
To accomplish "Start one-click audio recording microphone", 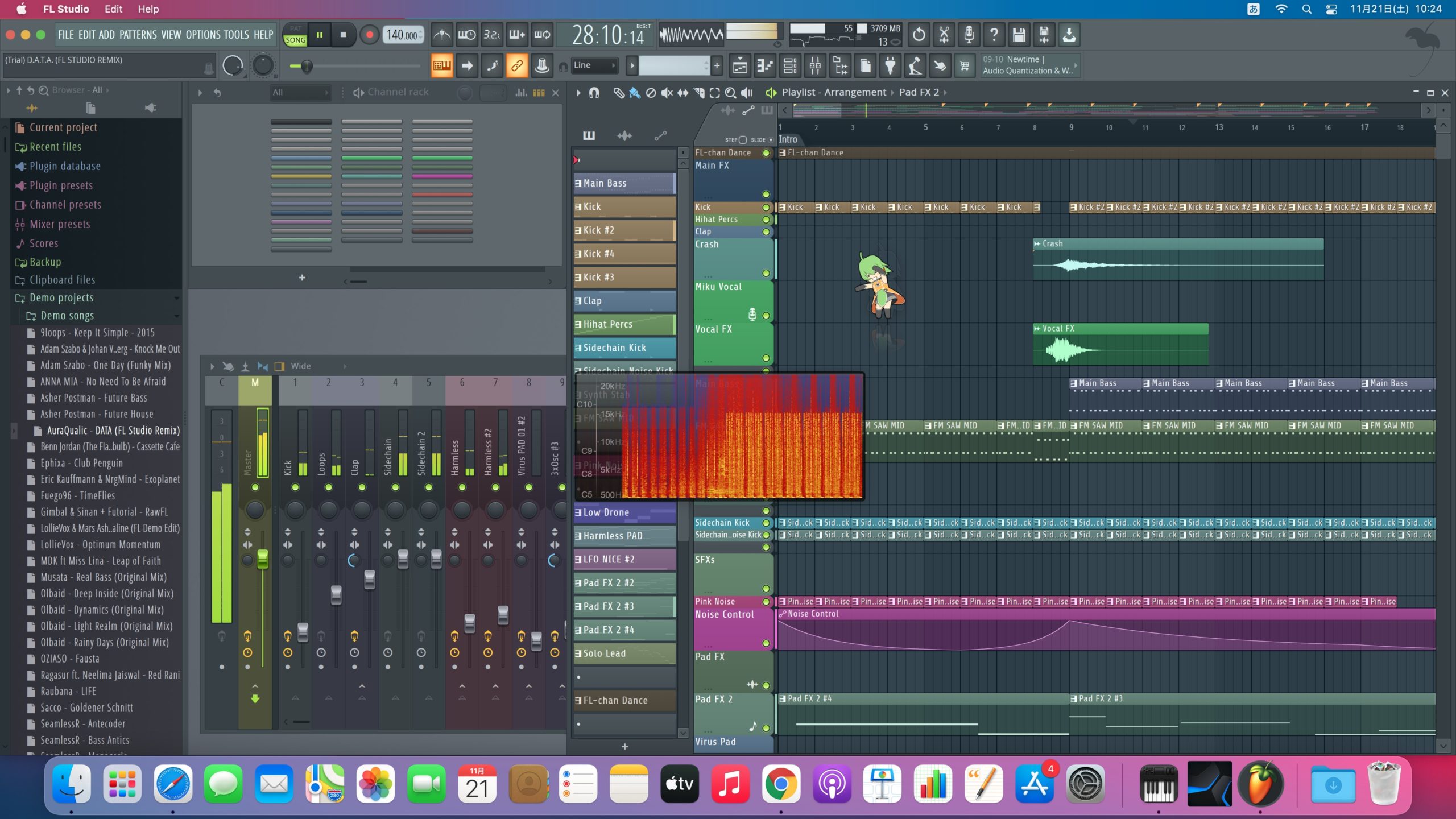I will coord(969,35).
